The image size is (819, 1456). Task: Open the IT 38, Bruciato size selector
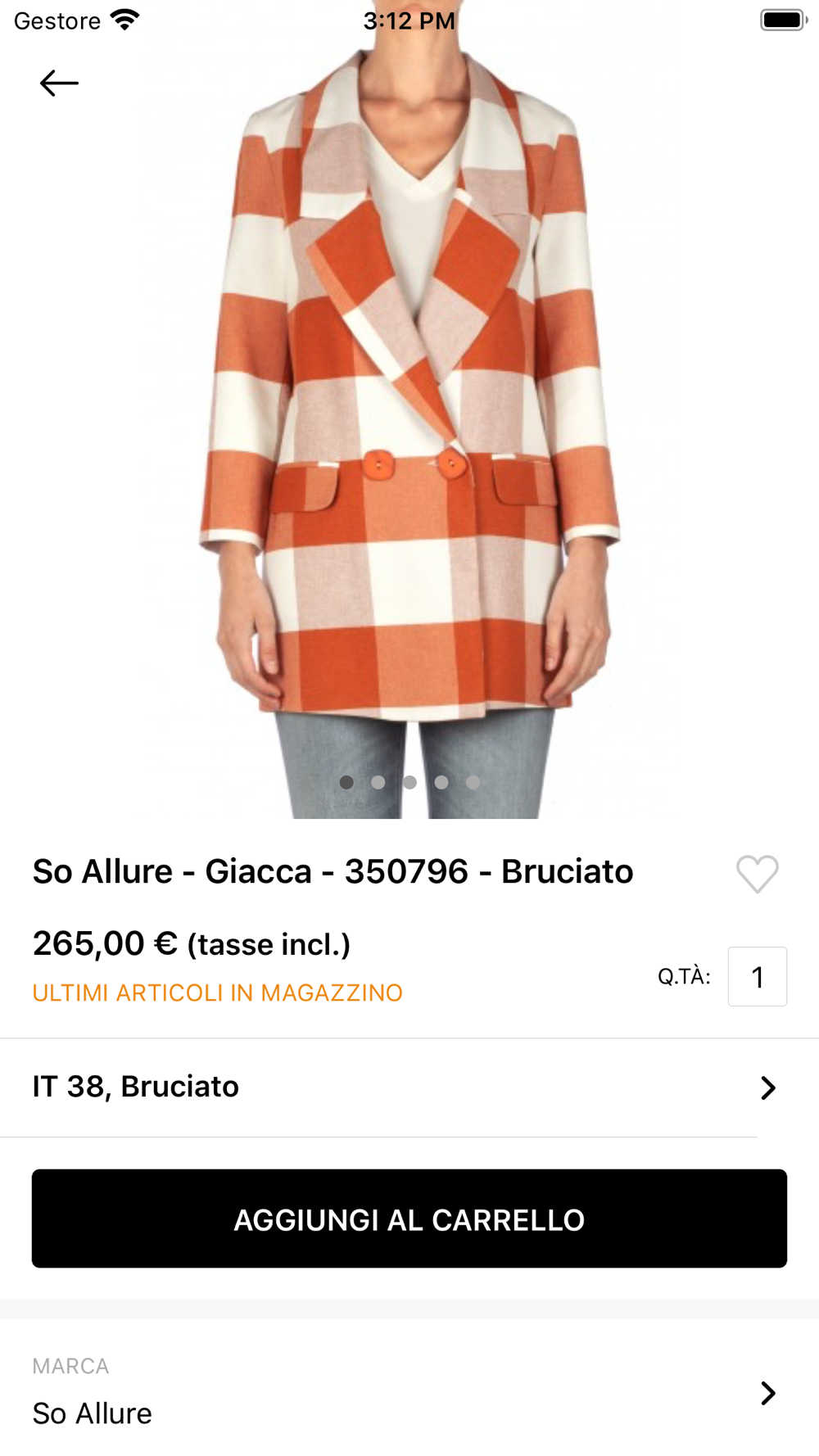tap(136, 1087)
